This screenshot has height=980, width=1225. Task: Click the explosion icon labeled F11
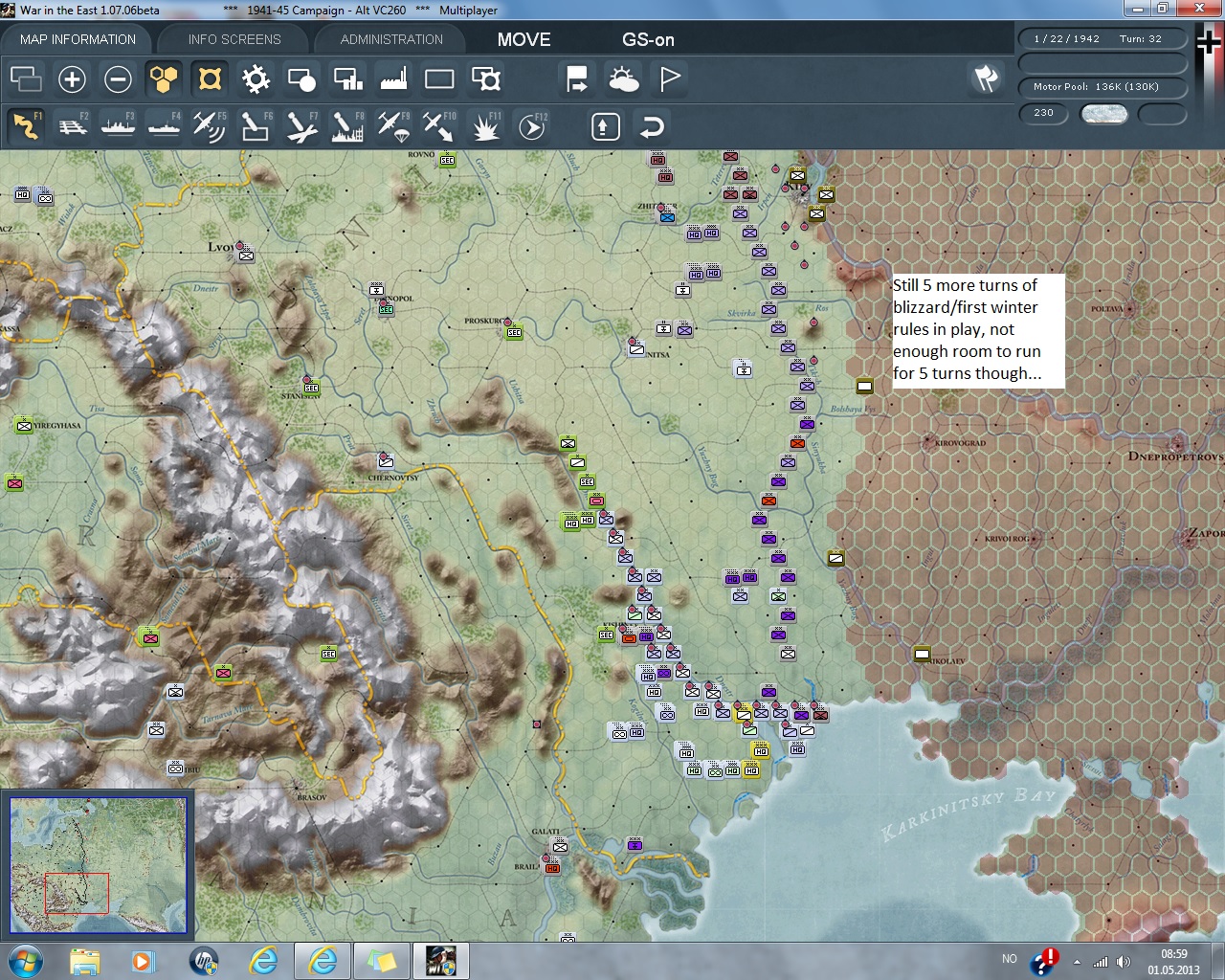(485, 126)
